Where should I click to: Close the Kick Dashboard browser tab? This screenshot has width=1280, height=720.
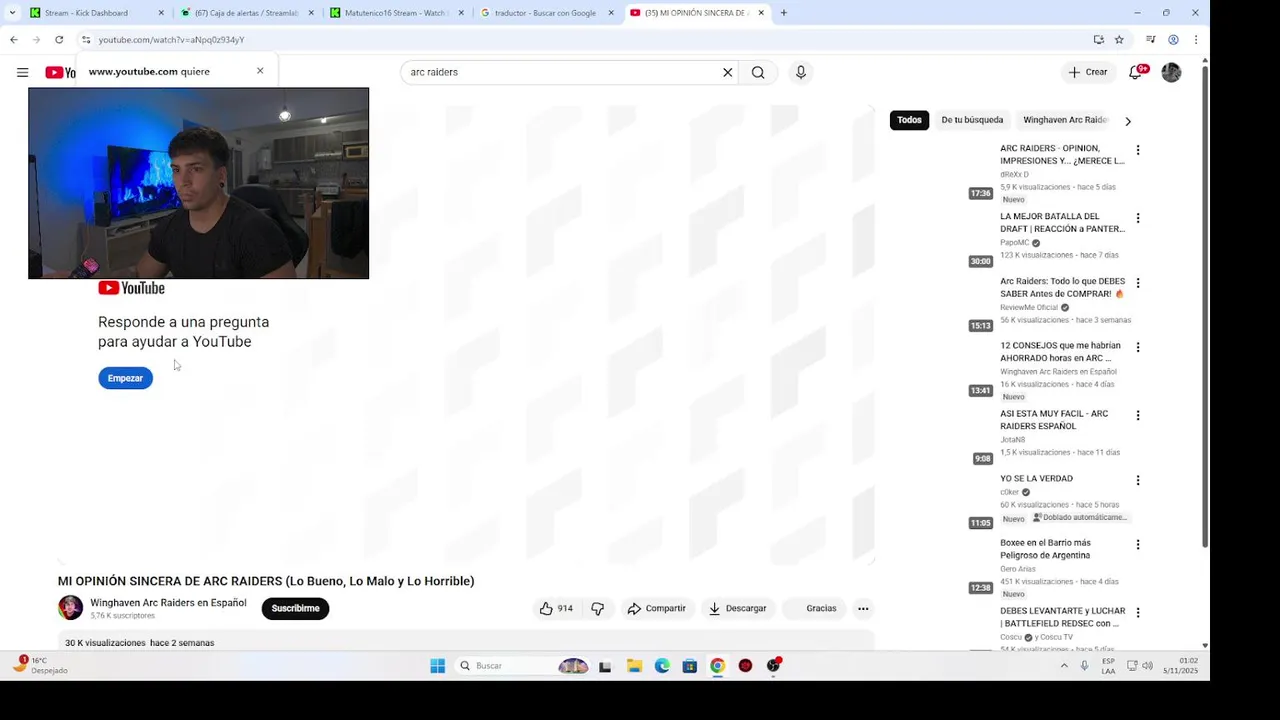[x=161, y=13]
